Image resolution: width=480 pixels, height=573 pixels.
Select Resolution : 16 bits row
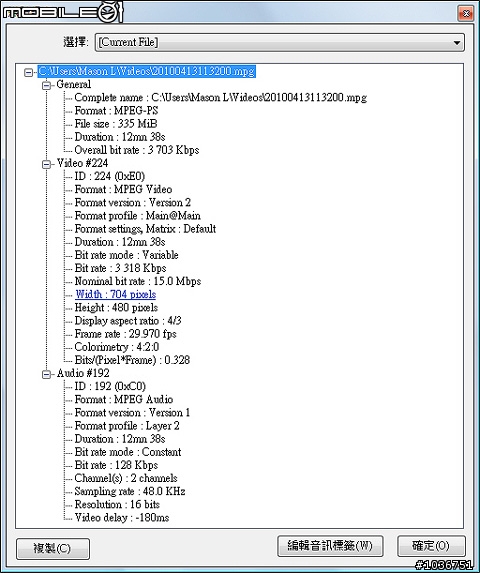[x=117, y=505]
